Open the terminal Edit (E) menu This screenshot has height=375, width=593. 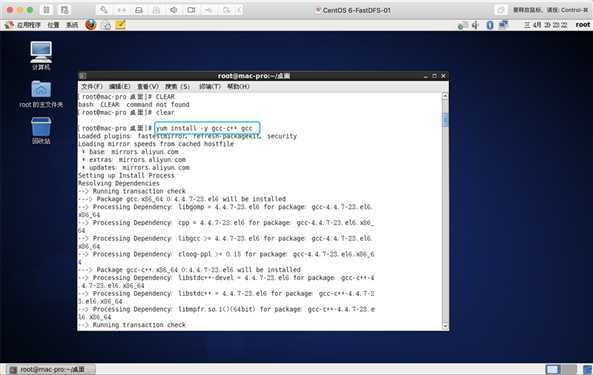tap(120, 87)
